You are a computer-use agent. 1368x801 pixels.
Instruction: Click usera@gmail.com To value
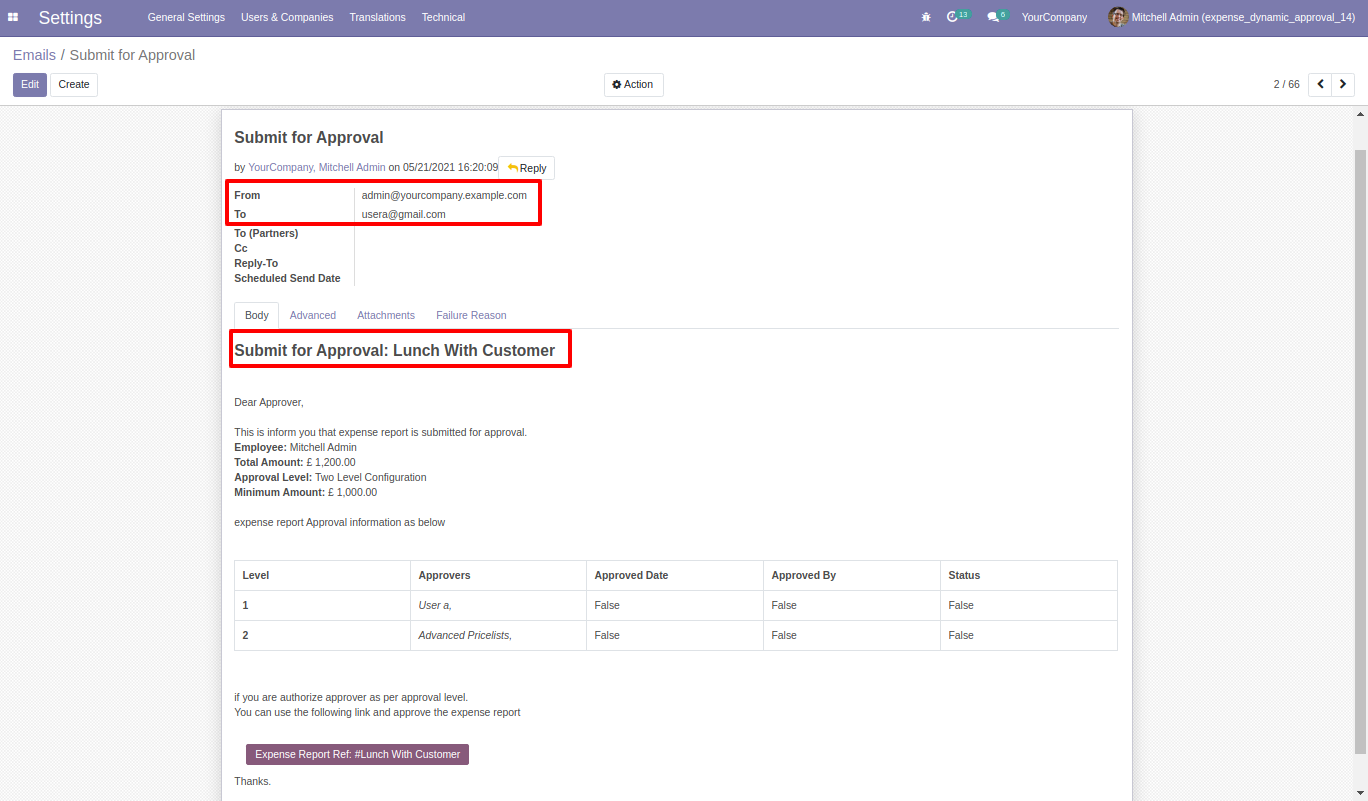point(404,214)
